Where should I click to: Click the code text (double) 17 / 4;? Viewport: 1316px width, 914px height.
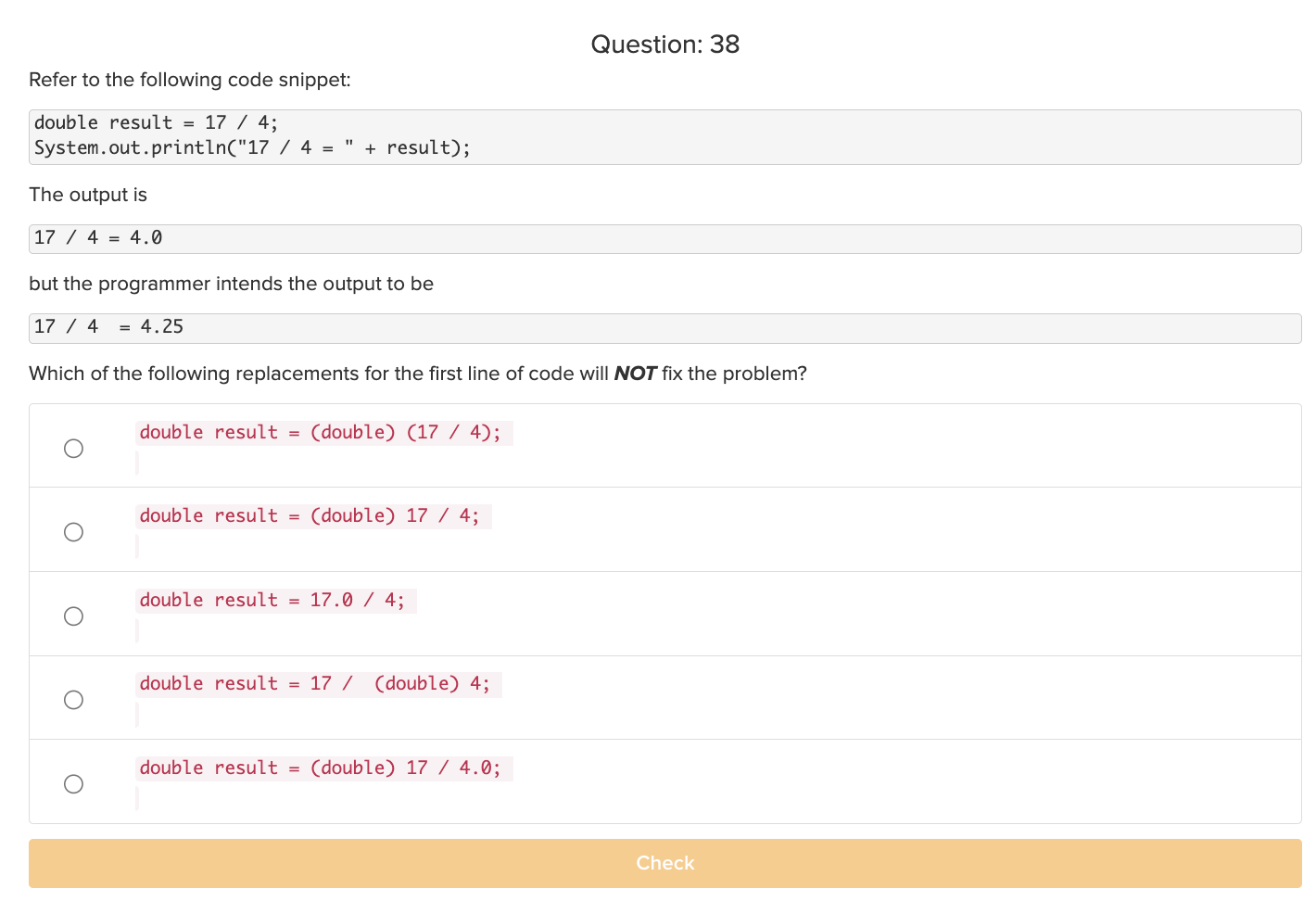[x=313, y=515]
